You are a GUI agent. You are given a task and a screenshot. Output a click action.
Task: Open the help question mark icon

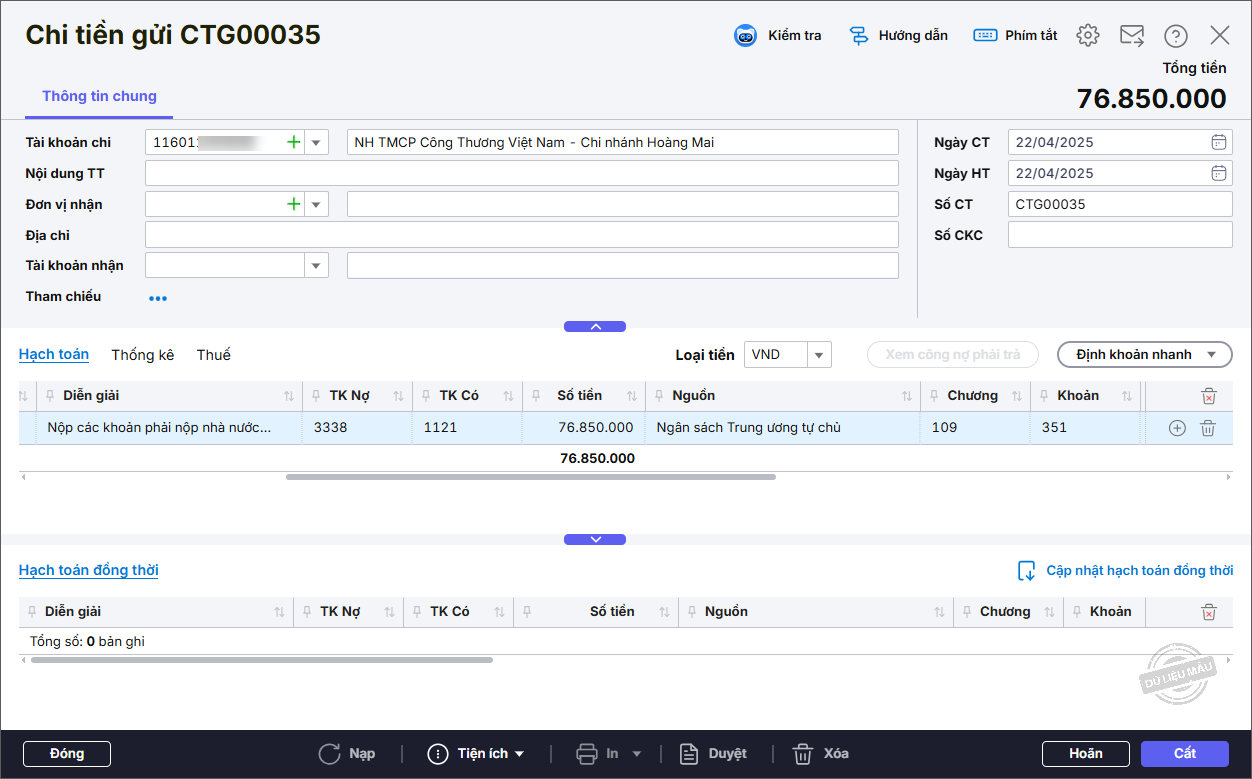coord(1175,36)
